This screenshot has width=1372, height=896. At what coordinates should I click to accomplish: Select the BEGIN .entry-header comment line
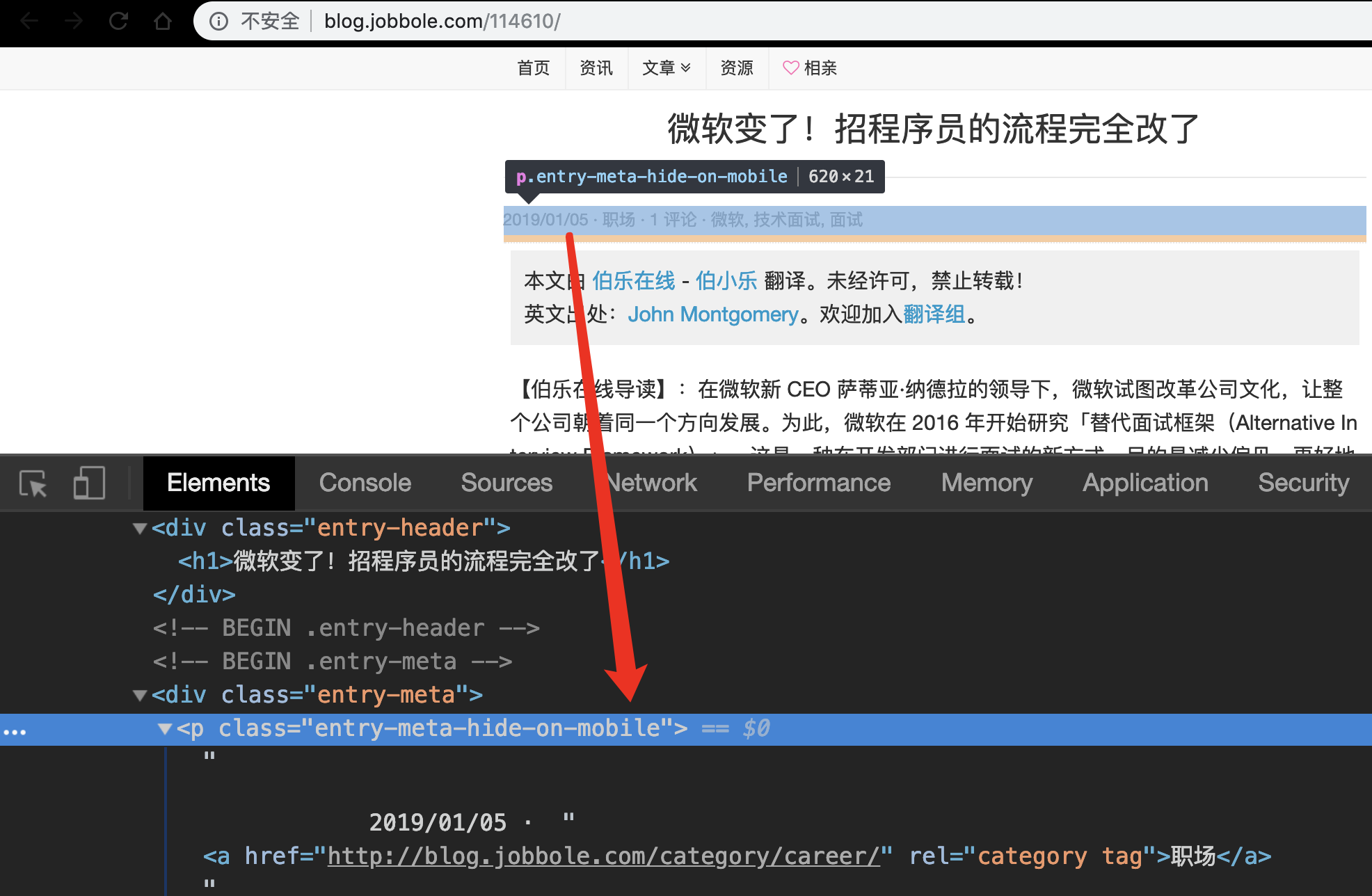346,627
